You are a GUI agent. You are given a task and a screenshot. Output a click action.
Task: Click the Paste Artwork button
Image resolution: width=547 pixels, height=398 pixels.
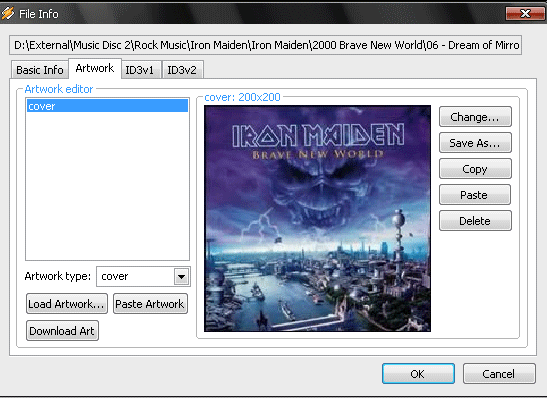point(150,304)
